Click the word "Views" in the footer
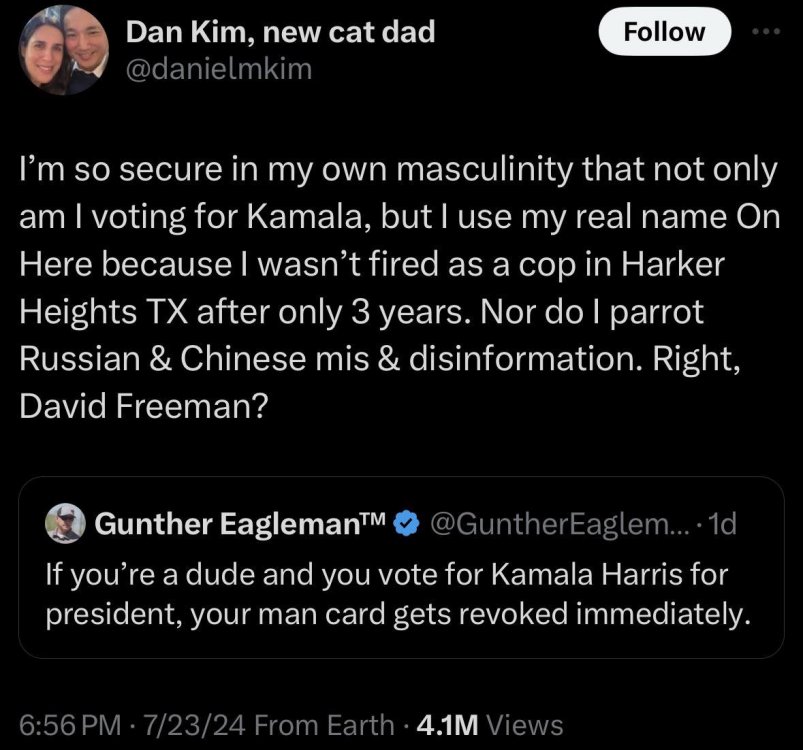This screenshot has width=803, height=750. pyautogui.click(x=525, y=724)
